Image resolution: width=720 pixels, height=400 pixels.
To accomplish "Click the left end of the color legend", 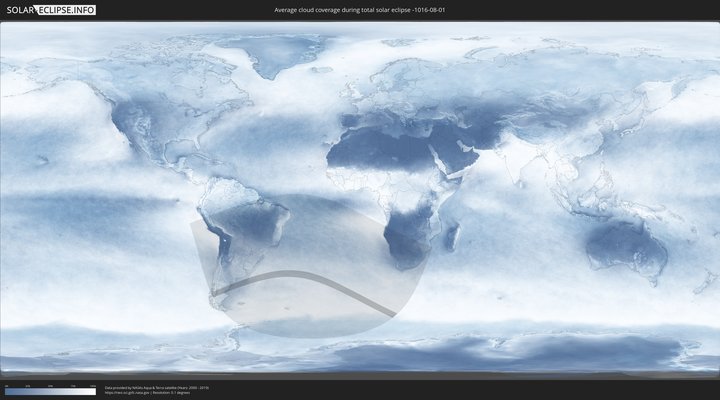I will [x=6, y=392].
